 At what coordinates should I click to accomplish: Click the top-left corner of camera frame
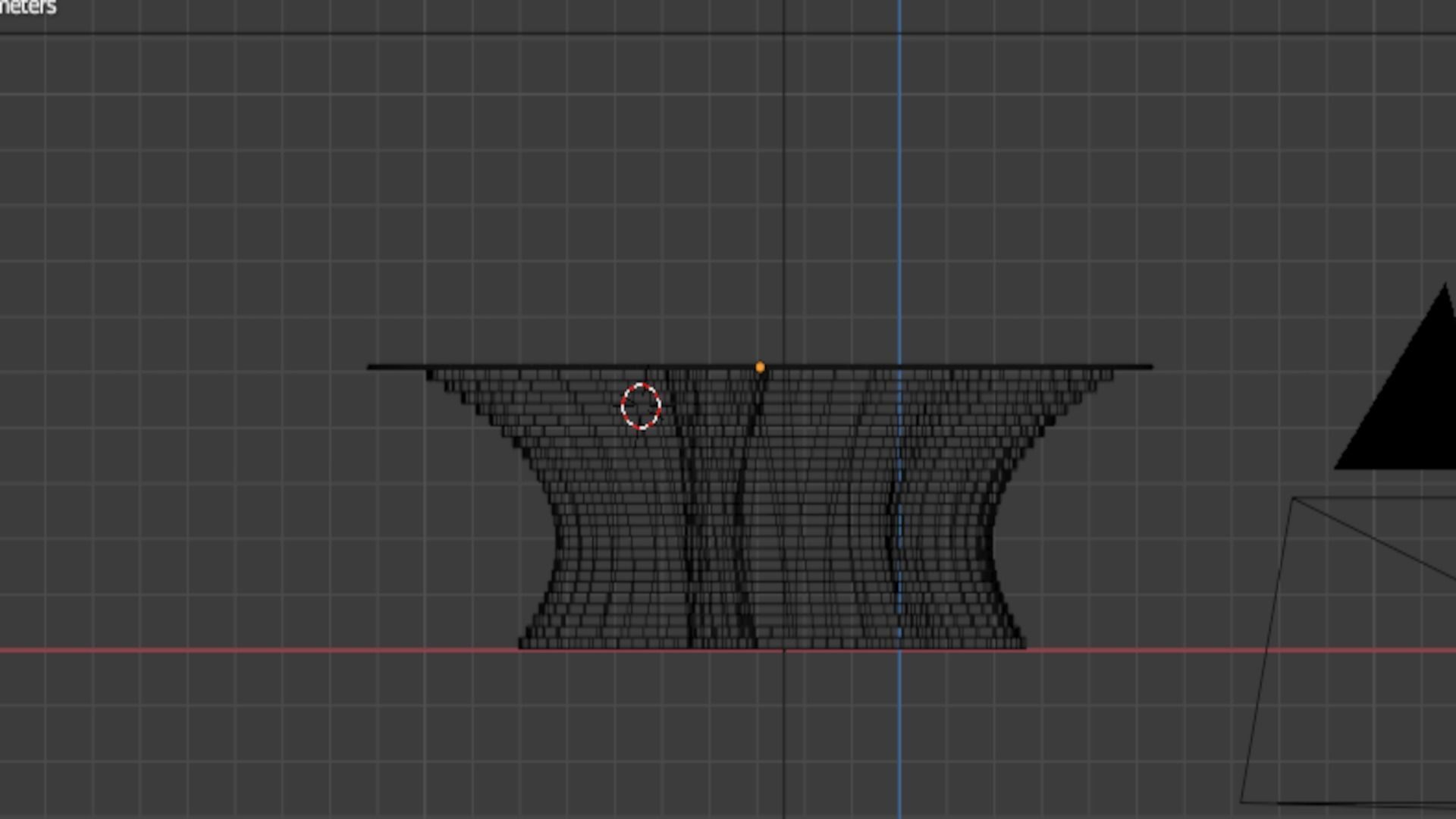point(1294,499)
